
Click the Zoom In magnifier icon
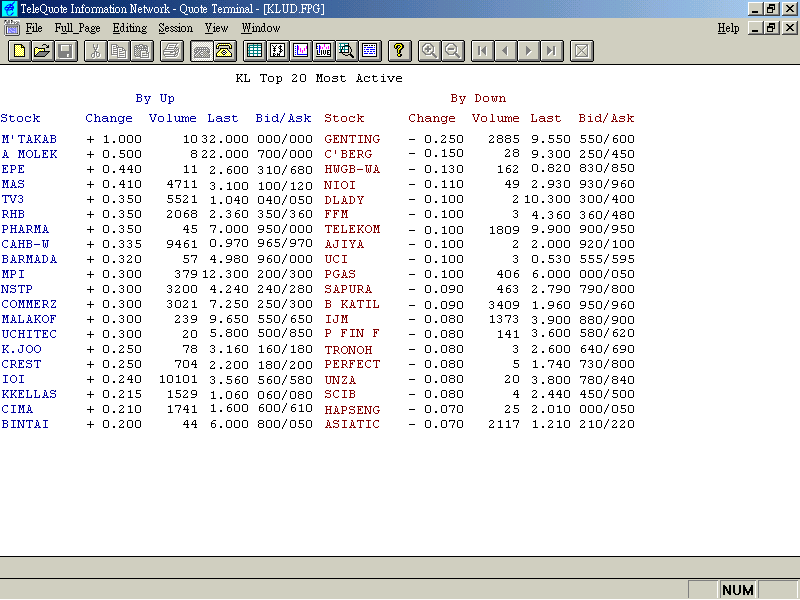click(429, 51)
